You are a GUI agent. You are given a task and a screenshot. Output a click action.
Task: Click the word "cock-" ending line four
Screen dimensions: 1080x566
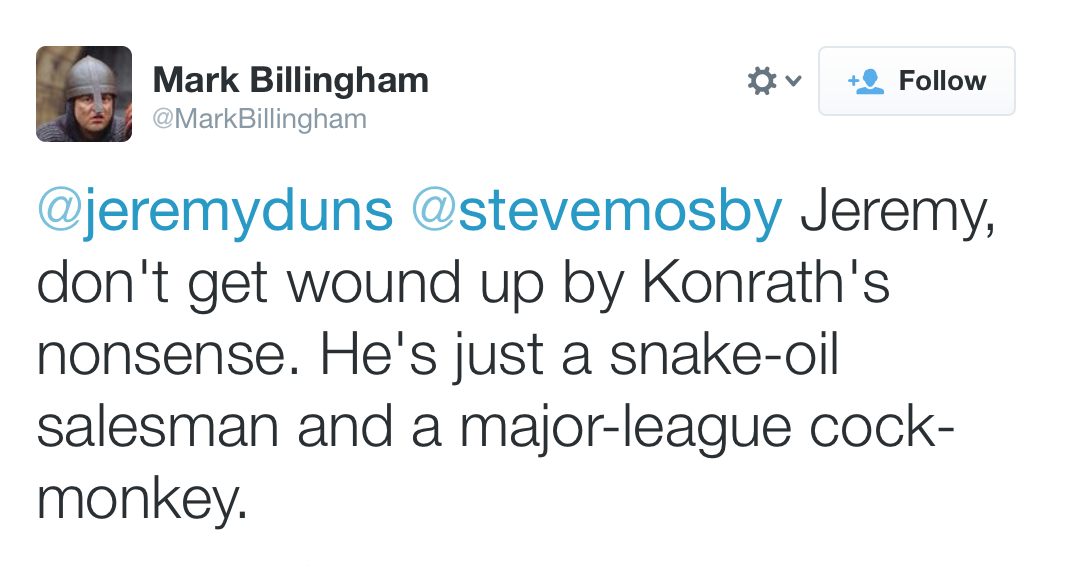(880, 428)
